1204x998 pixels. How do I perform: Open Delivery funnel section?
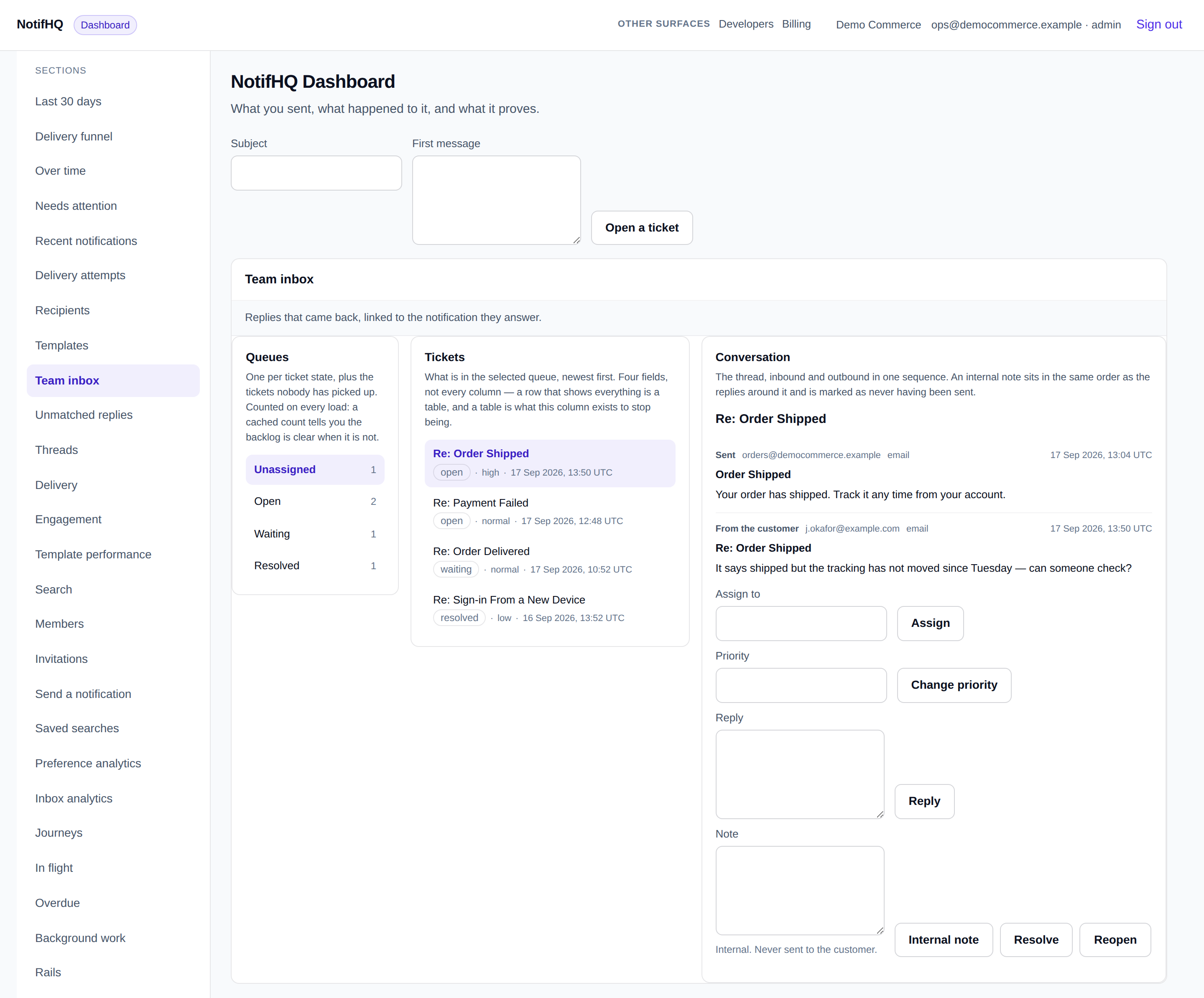click(113, 136)
